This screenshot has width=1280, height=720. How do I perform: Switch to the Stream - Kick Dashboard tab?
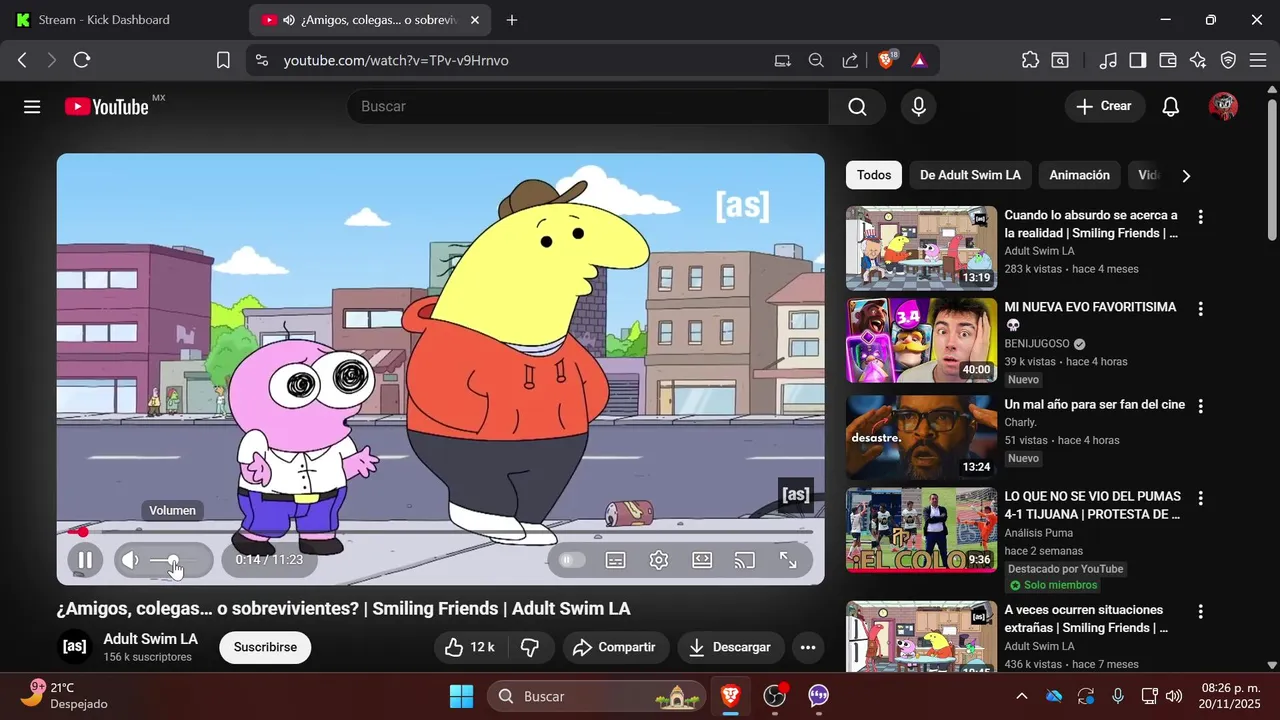click(x=105, y=20)
